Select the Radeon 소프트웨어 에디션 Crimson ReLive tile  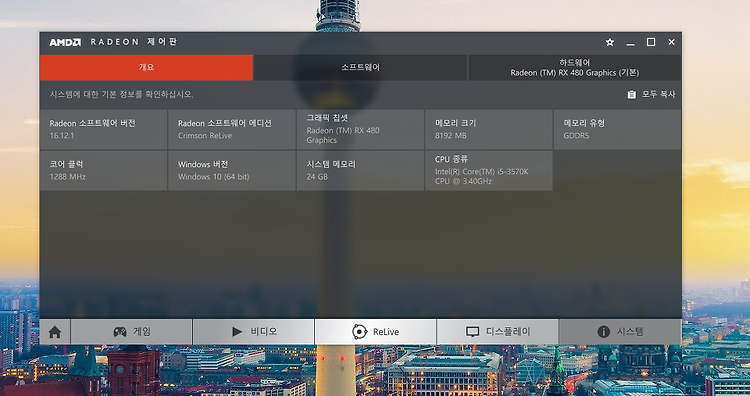pyautogui.click(x=232, y=129)
